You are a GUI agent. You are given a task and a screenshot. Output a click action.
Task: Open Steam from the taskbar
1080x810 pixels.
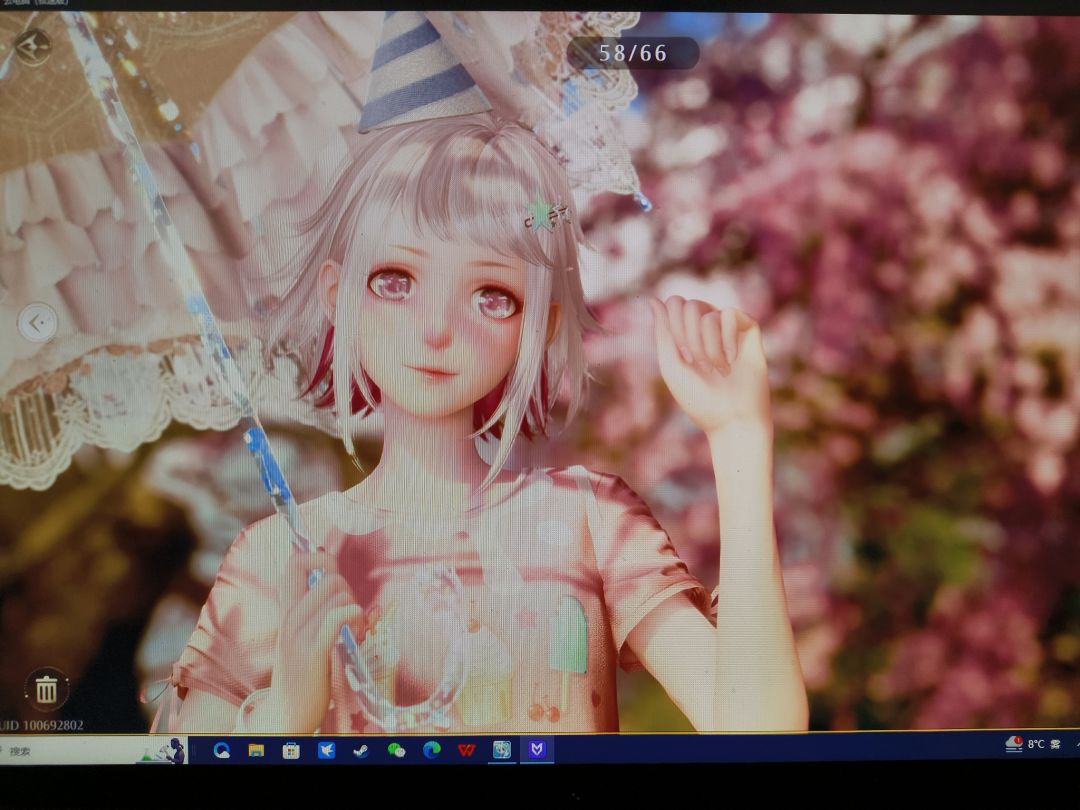(361, 751)
